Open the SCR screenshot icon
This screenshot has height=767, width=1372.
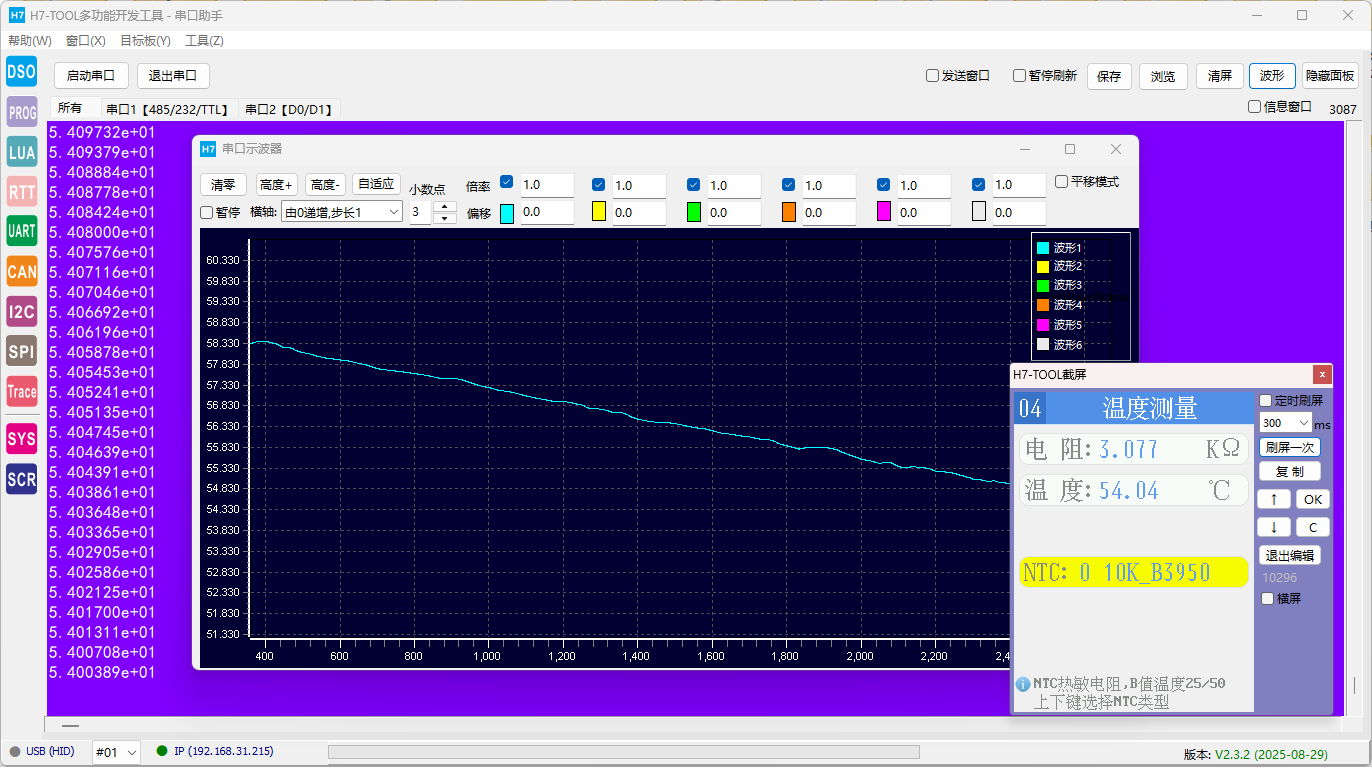click(22, 478)
